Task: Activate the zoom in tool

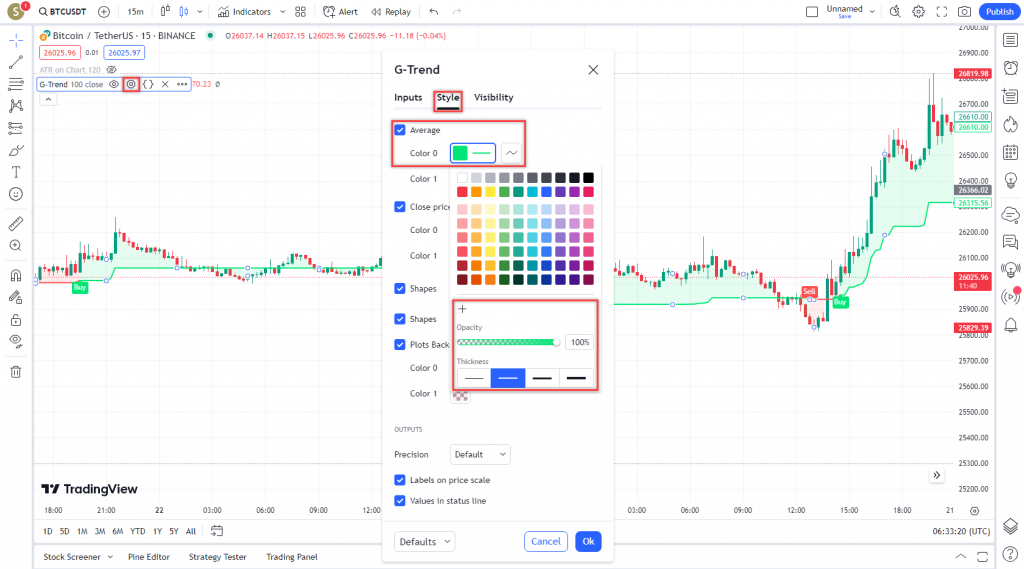Action: click(16, 246)
